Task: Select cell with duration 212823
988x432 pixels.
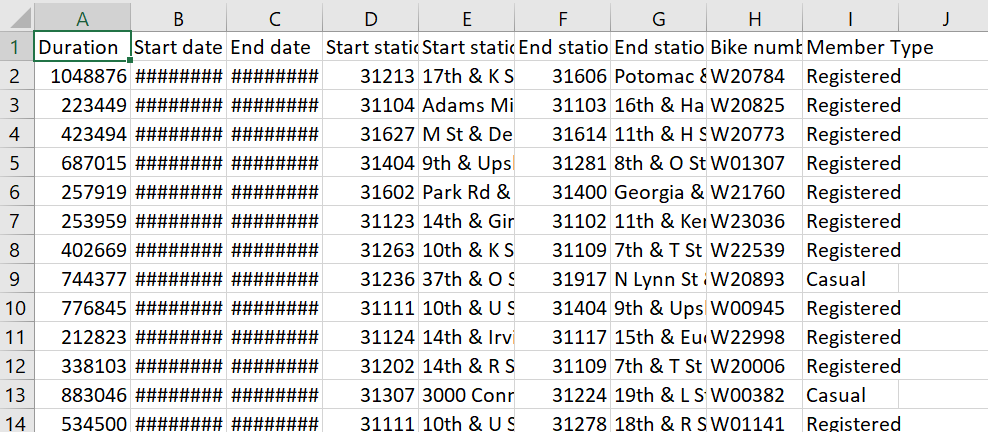Action: (x=82, y=337)
